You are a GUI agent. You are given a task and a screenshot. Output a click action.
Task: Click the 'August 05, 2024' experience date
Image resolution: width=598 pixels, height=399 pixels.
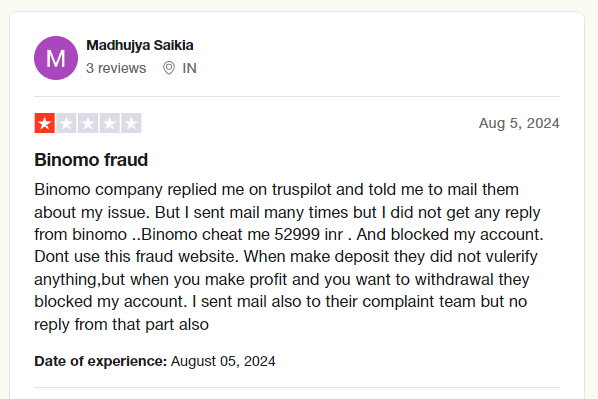coord(223,361)
